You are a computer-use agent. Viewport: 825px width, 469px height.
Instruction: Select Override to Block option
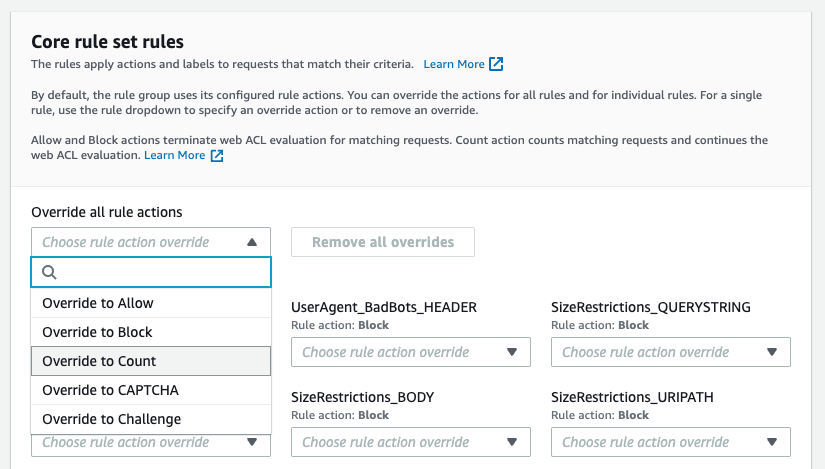coord(151,332)
